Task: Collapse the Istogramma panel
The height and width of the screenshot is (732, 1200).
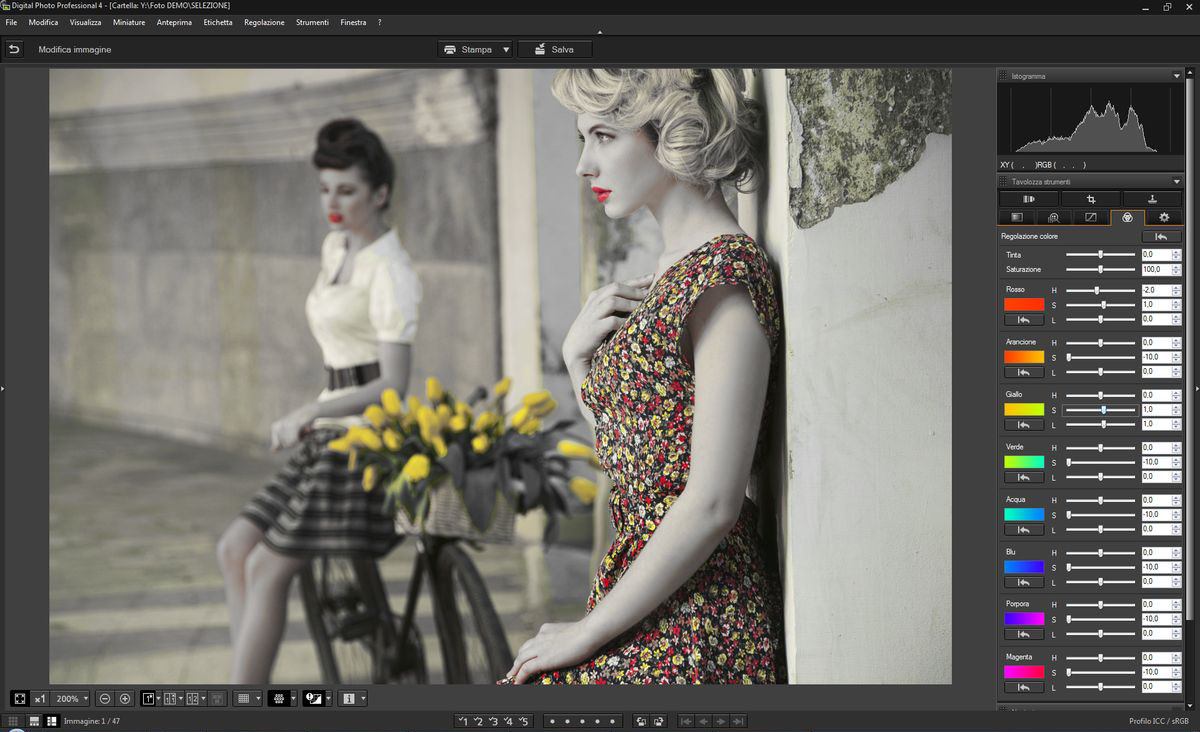Action: pyautogui.click(x=1176, y=76)
